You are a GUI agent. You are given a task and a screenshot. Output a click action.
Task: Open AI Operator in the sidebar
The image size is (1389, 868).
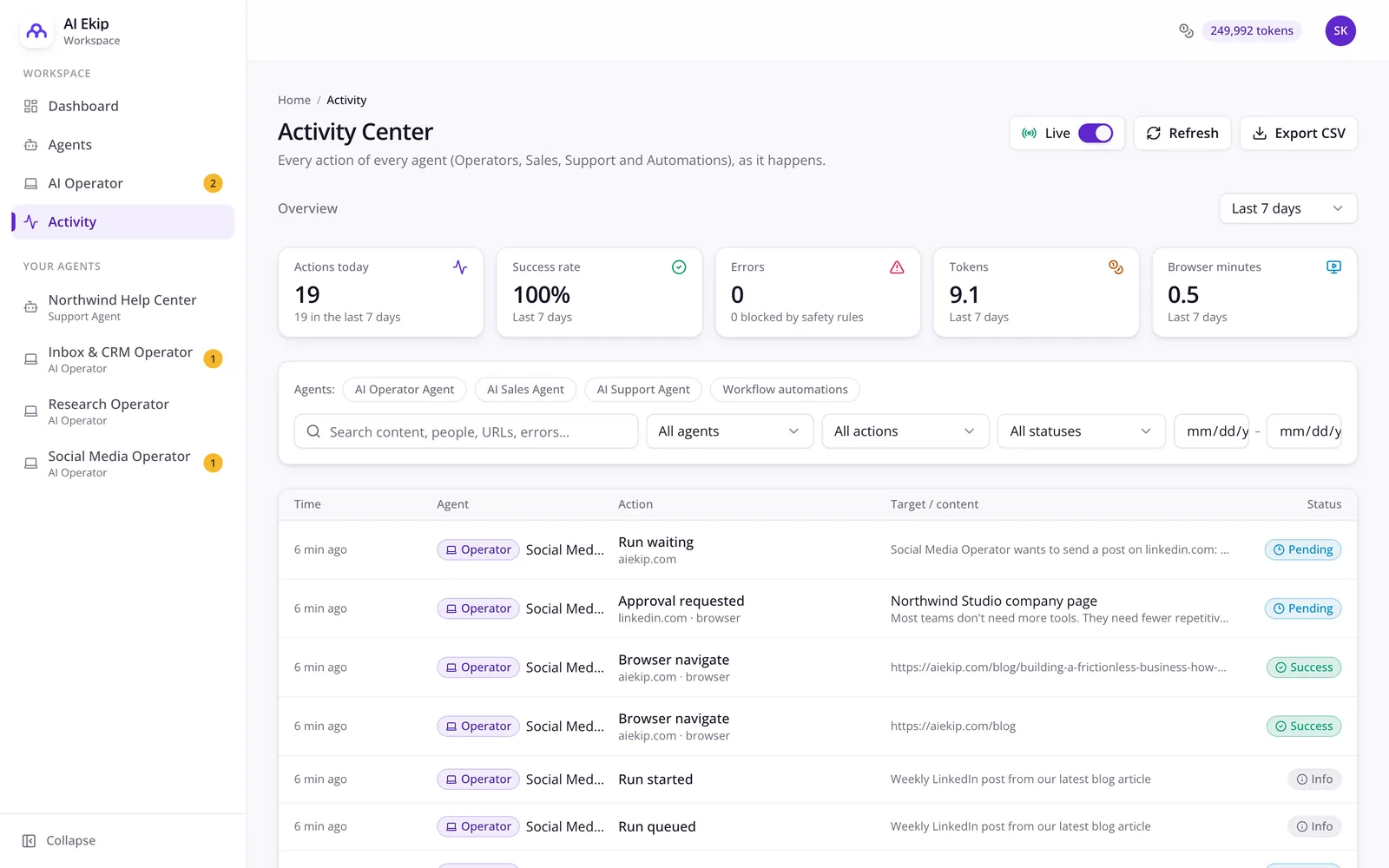[x=123, y=183]
